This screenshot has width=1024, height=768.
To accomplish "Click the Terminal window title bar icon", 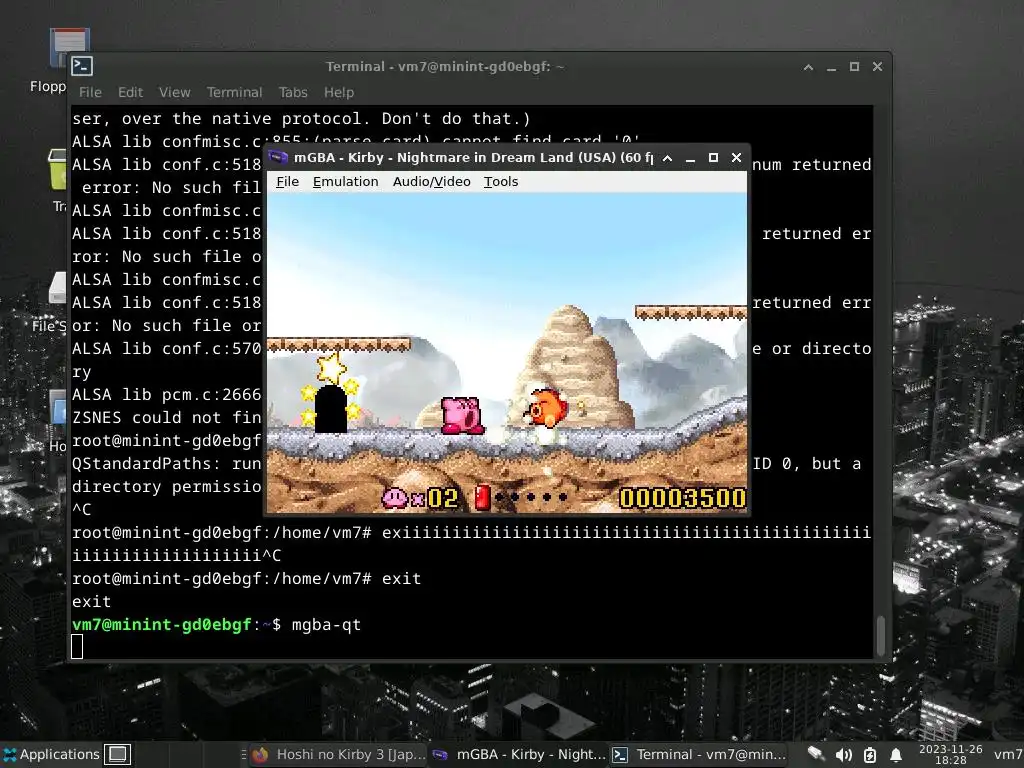I will (82, 66).
